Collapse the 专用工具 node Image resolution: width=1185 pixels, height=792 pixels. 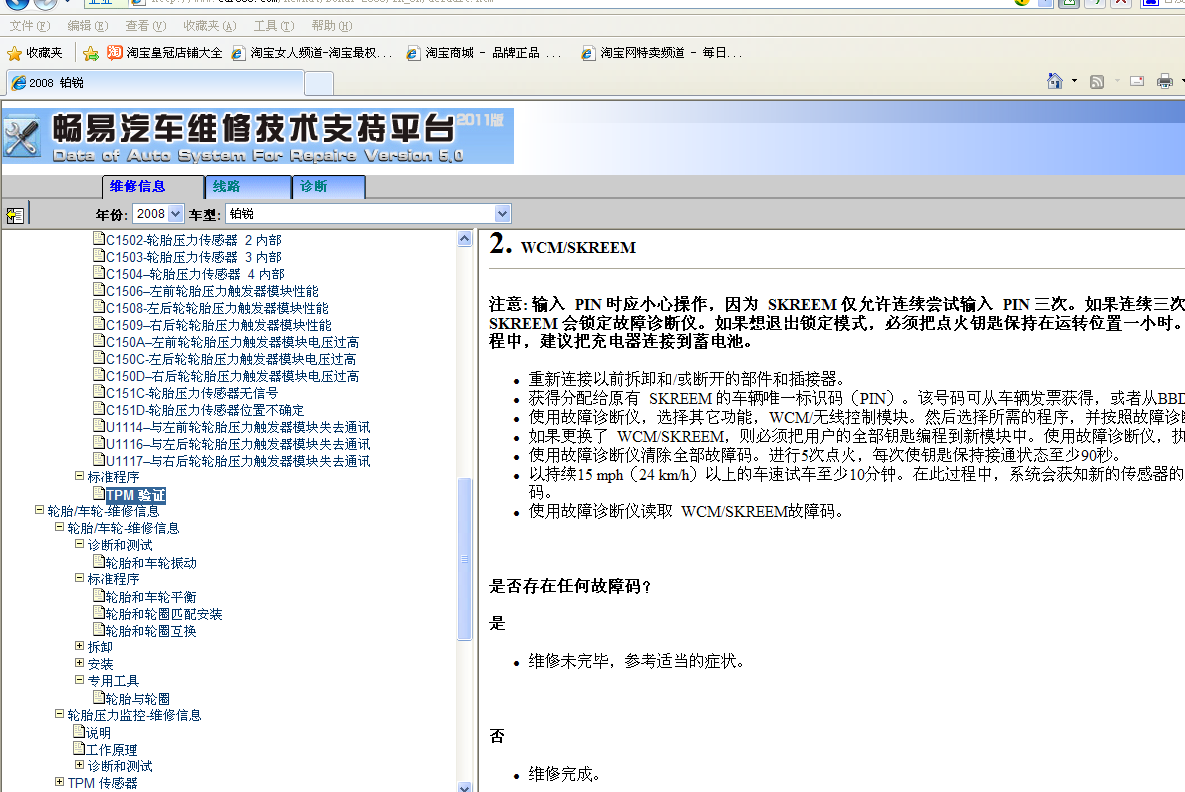pyautogui.click(x=79, y=680)
